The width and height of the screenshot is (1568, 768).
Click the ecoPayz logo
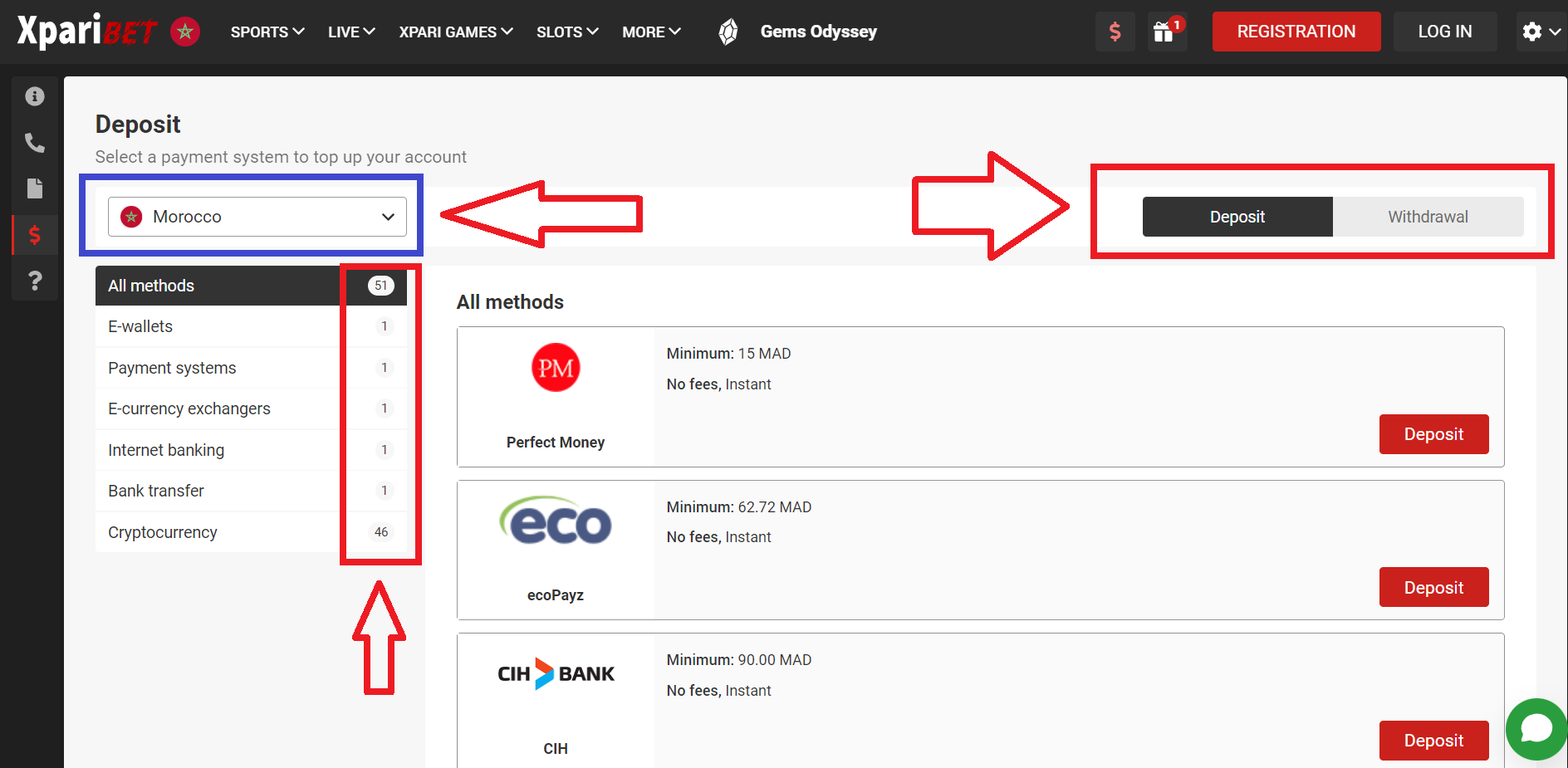(556, 520)
